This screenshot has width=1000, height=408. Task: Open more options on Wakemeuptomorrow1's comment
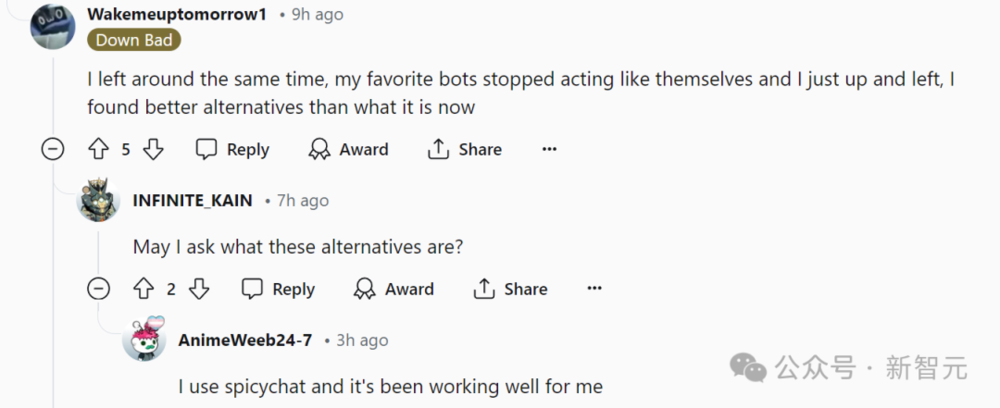tap(549, 150)
